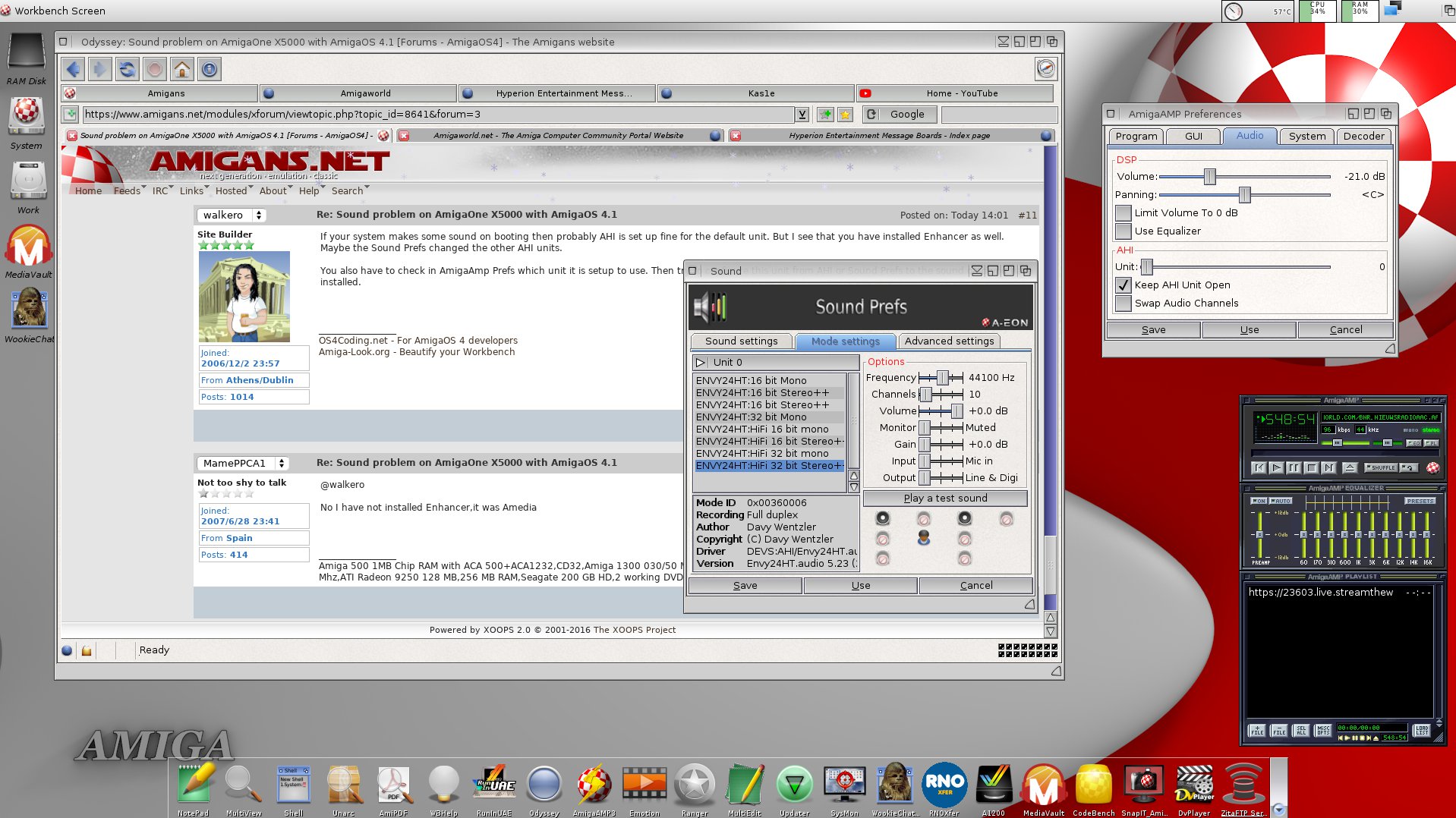
Task: Cancel the Sound Prefs window
Action: pyautogui.click(x=975, y=586)
